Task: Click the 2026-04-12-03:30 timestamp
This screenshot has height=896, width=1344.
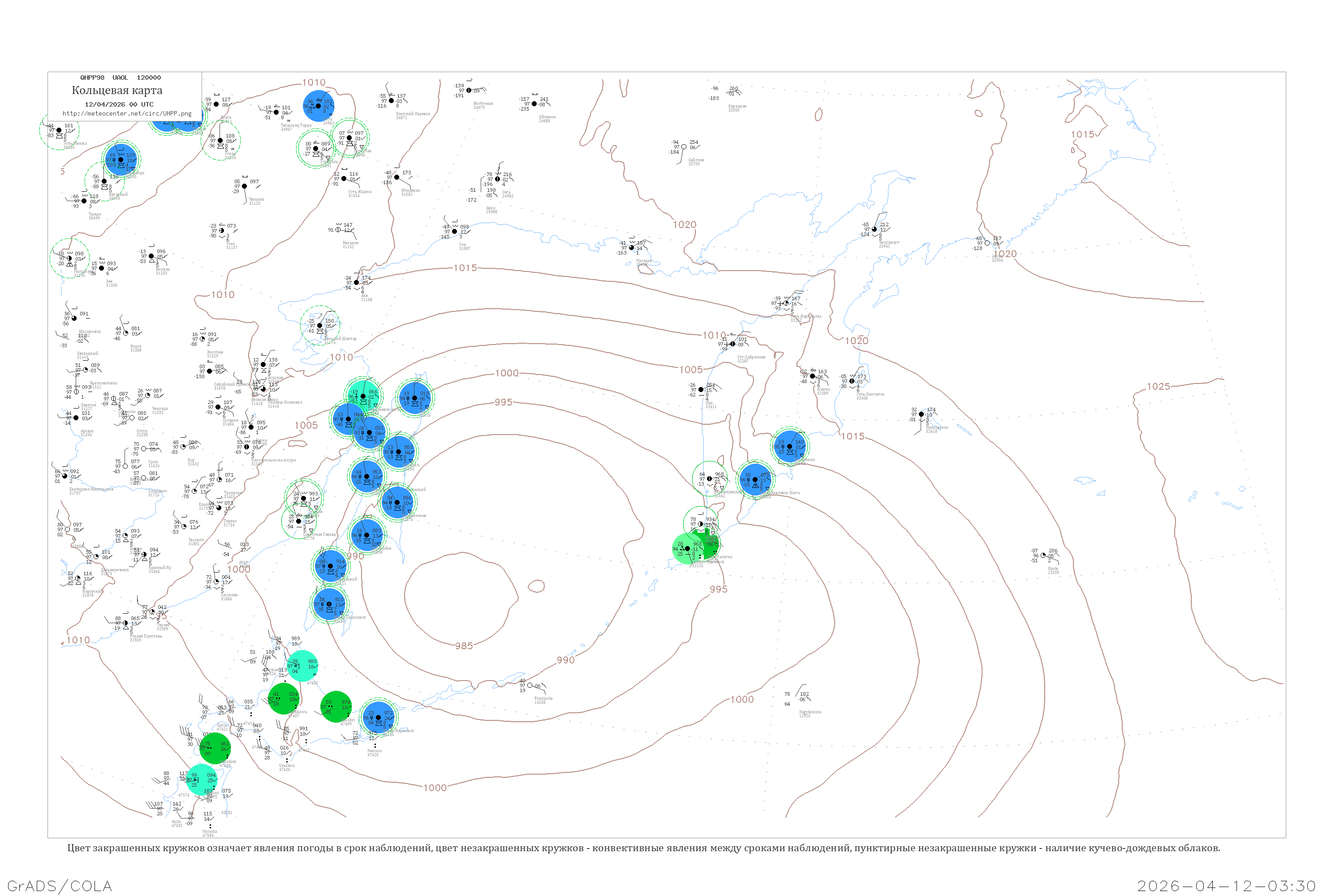Action: (x=1226, y=886)
